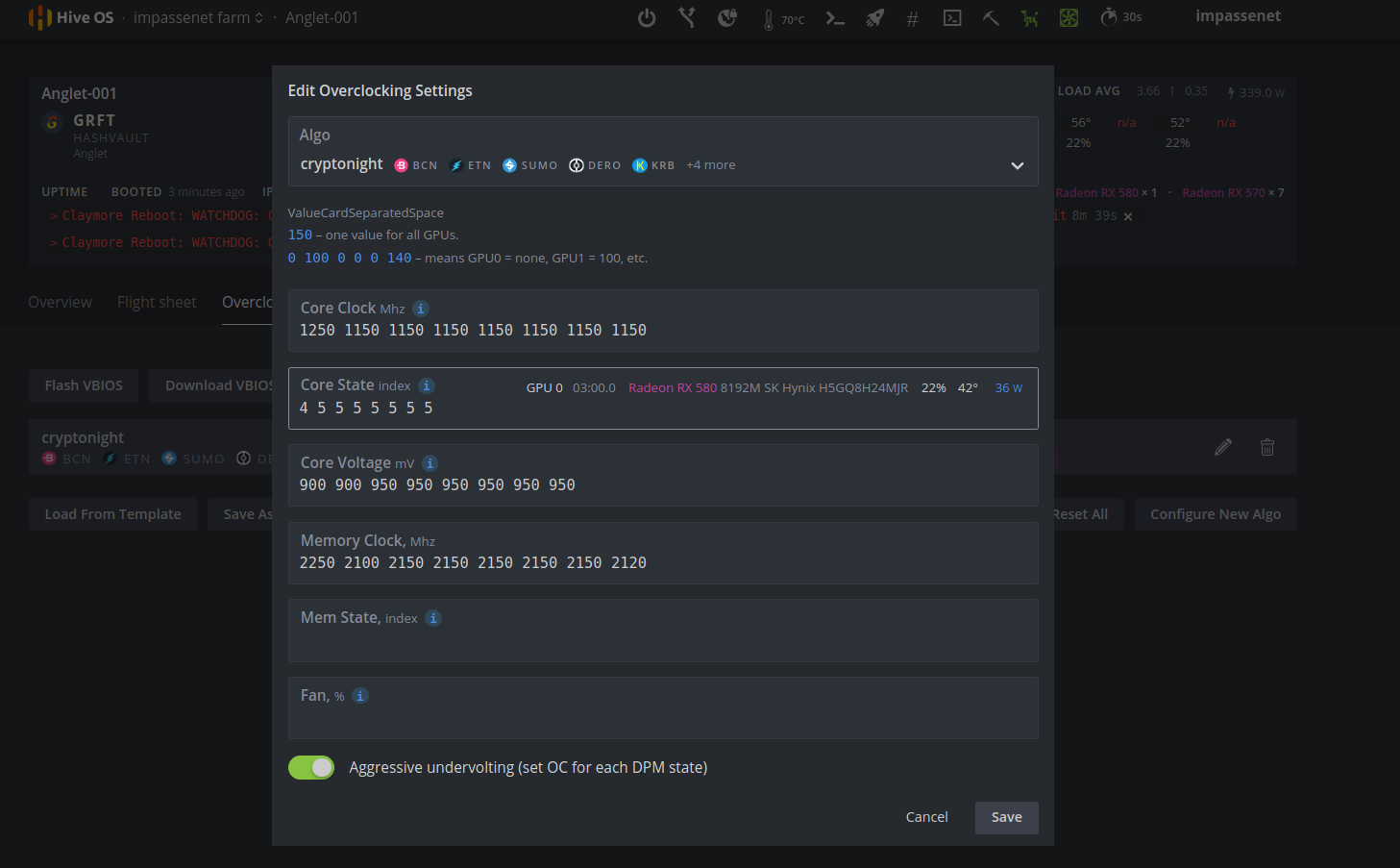Click the Reset All button
Screen dimensions: 1400x868
pyautogui.click(x=1080, y=514)
